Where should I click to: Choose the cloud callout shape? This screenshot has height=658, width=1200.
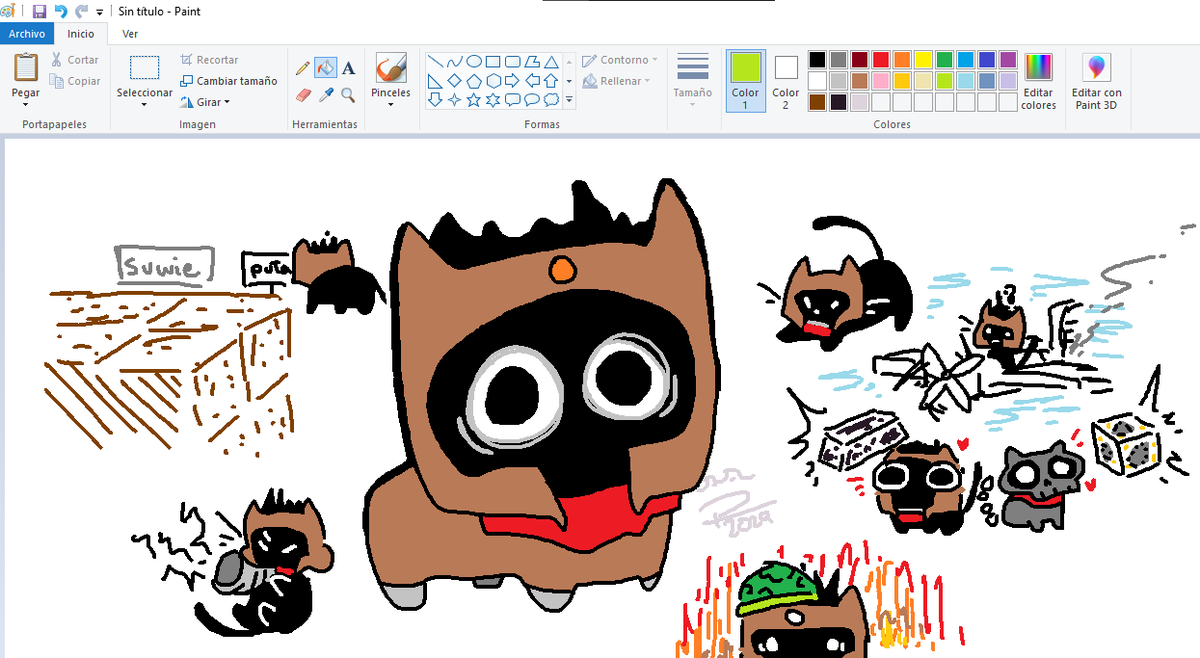point(551,100)
